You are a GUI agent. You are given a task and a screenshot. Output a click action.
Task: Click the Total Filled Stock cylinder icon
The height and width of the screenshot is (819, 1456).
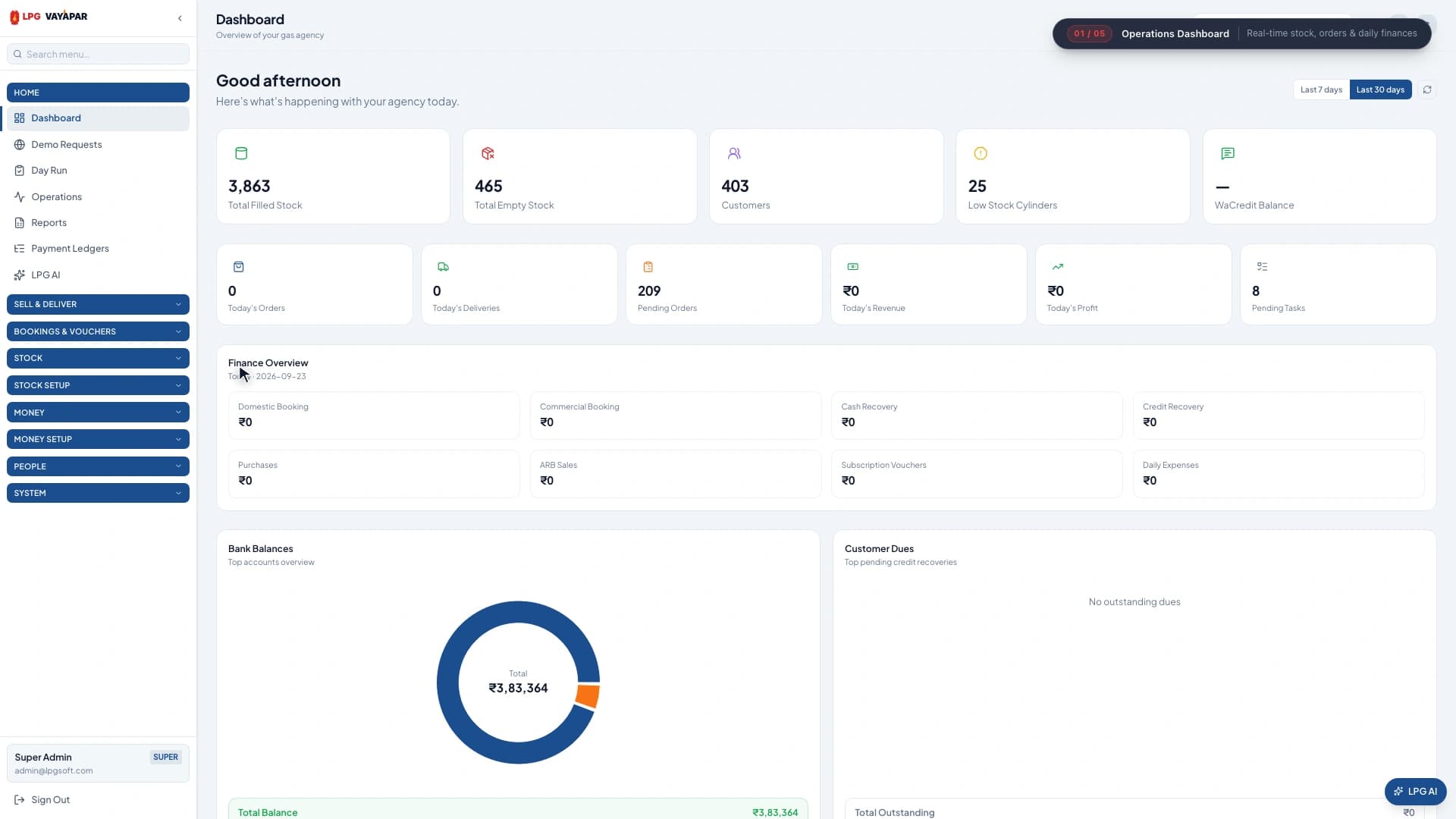click(241, 153)
